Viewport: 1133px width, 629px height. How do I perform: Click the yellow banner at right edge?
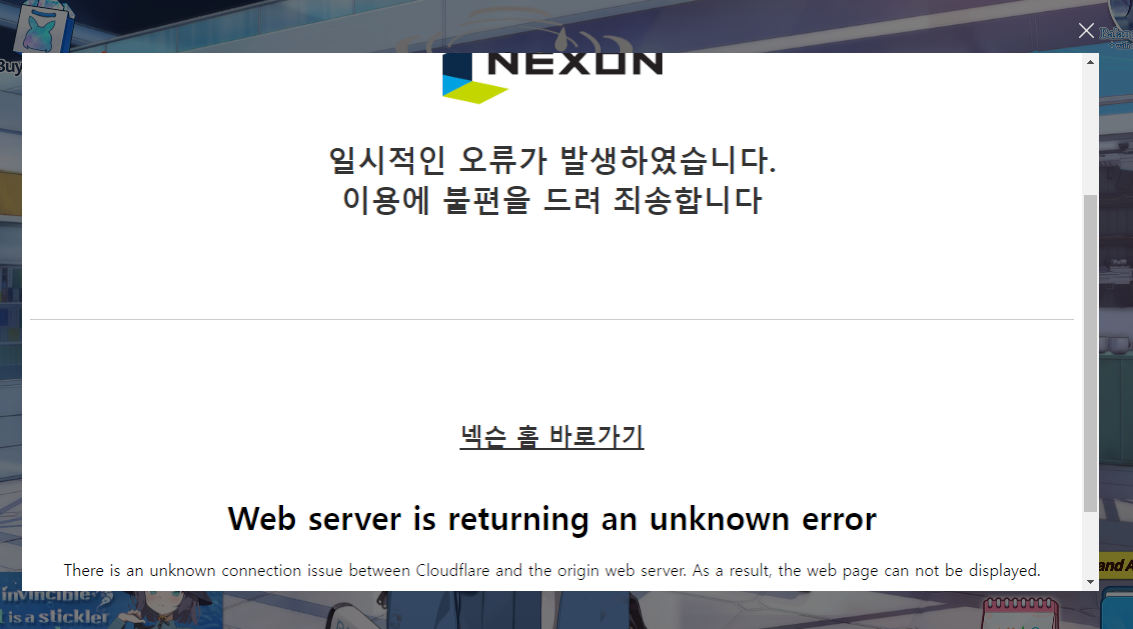(1116, 565)
